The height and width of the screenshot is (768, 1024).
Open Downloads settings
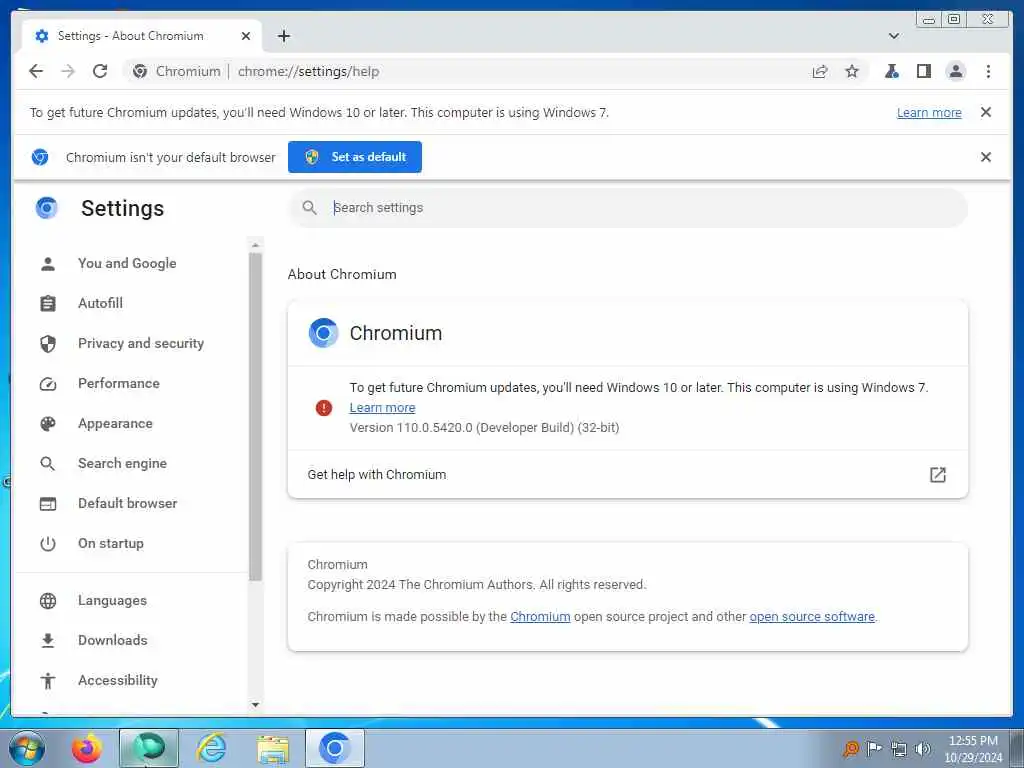coord(112,641)
